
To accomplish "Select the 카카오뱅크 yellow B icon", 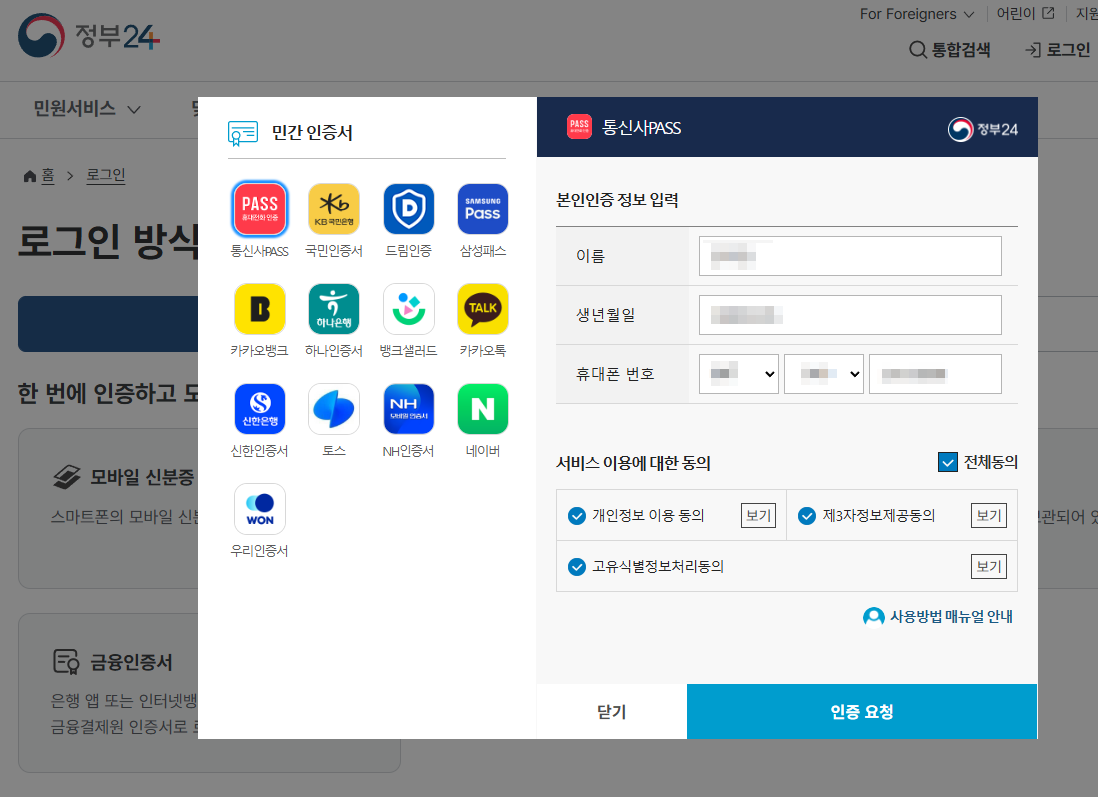I will pyautogui.click(x=260, y=309).
